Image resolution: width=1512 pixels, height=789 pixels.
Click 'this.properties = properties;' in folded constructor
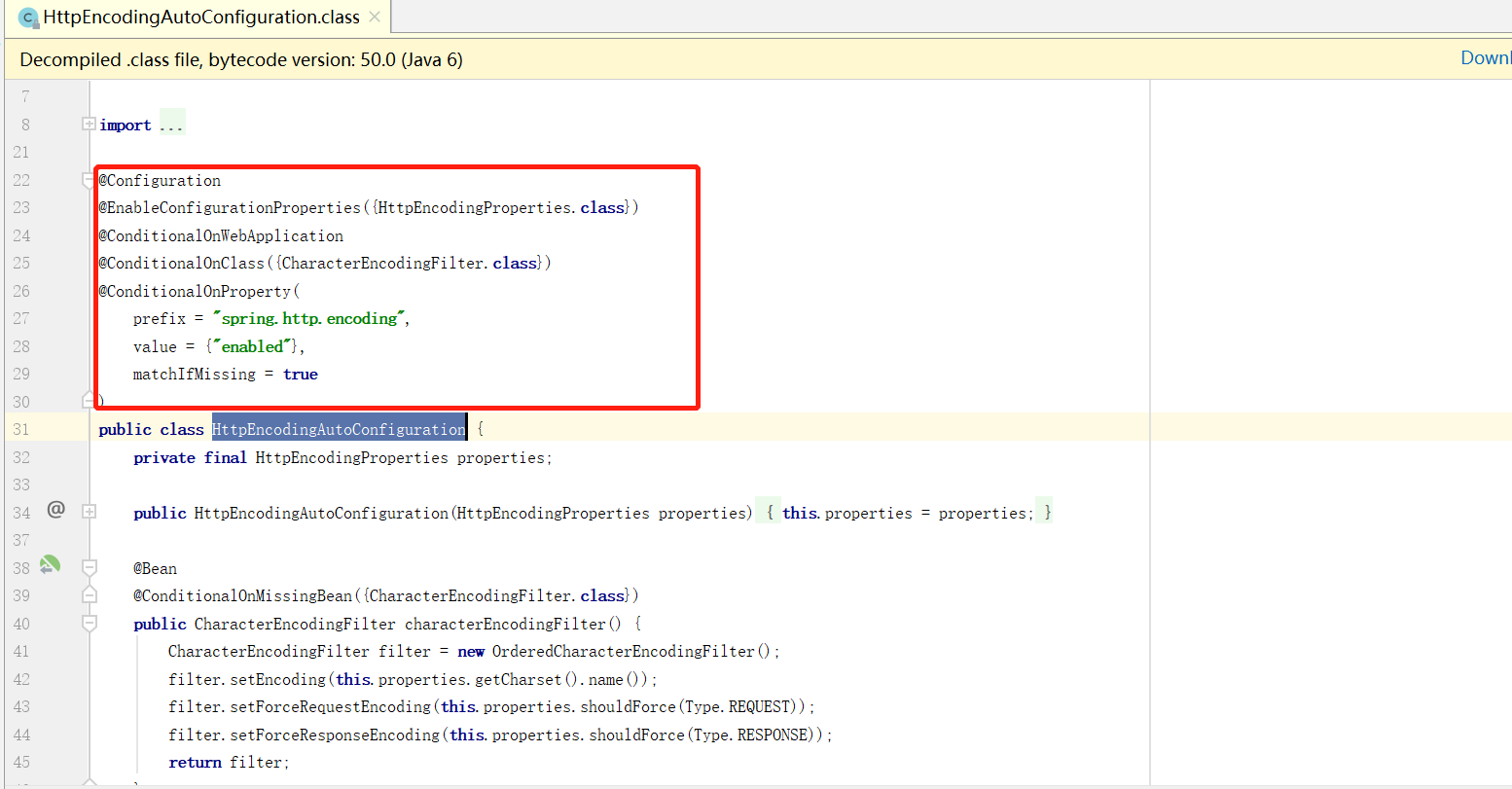(x=908, y=513)
